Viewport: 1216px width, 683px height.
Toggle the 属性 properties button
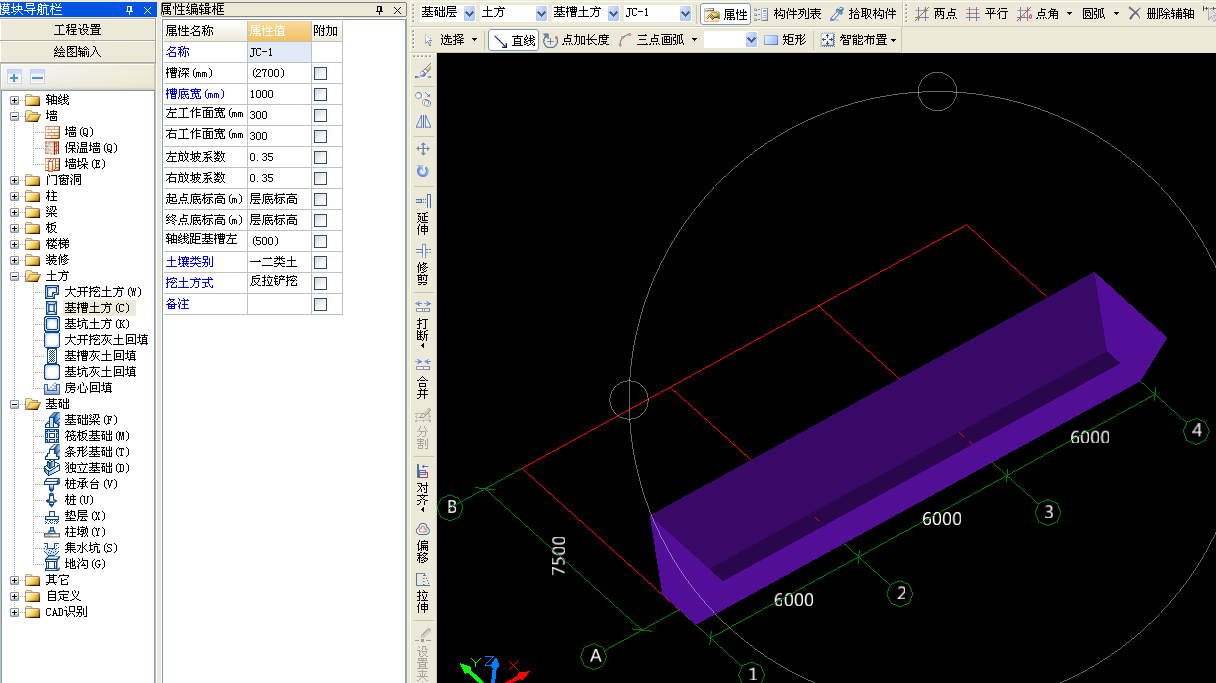726,14
